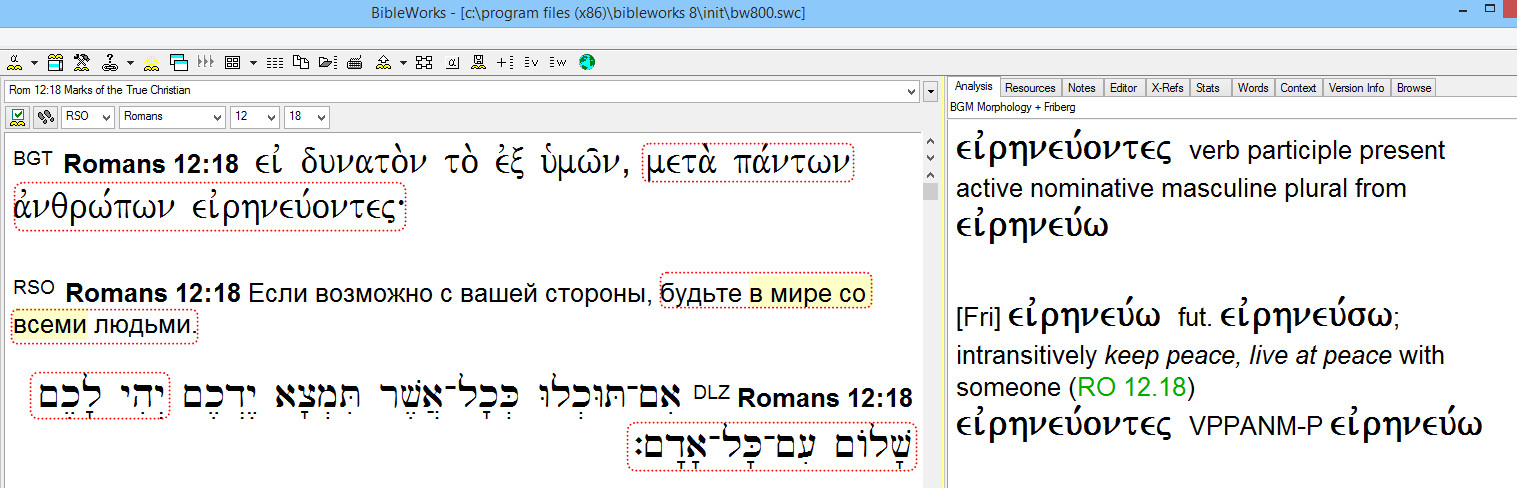Click the BGT version label
Viewport: 1517px width, 488px height.
[34, 158]
